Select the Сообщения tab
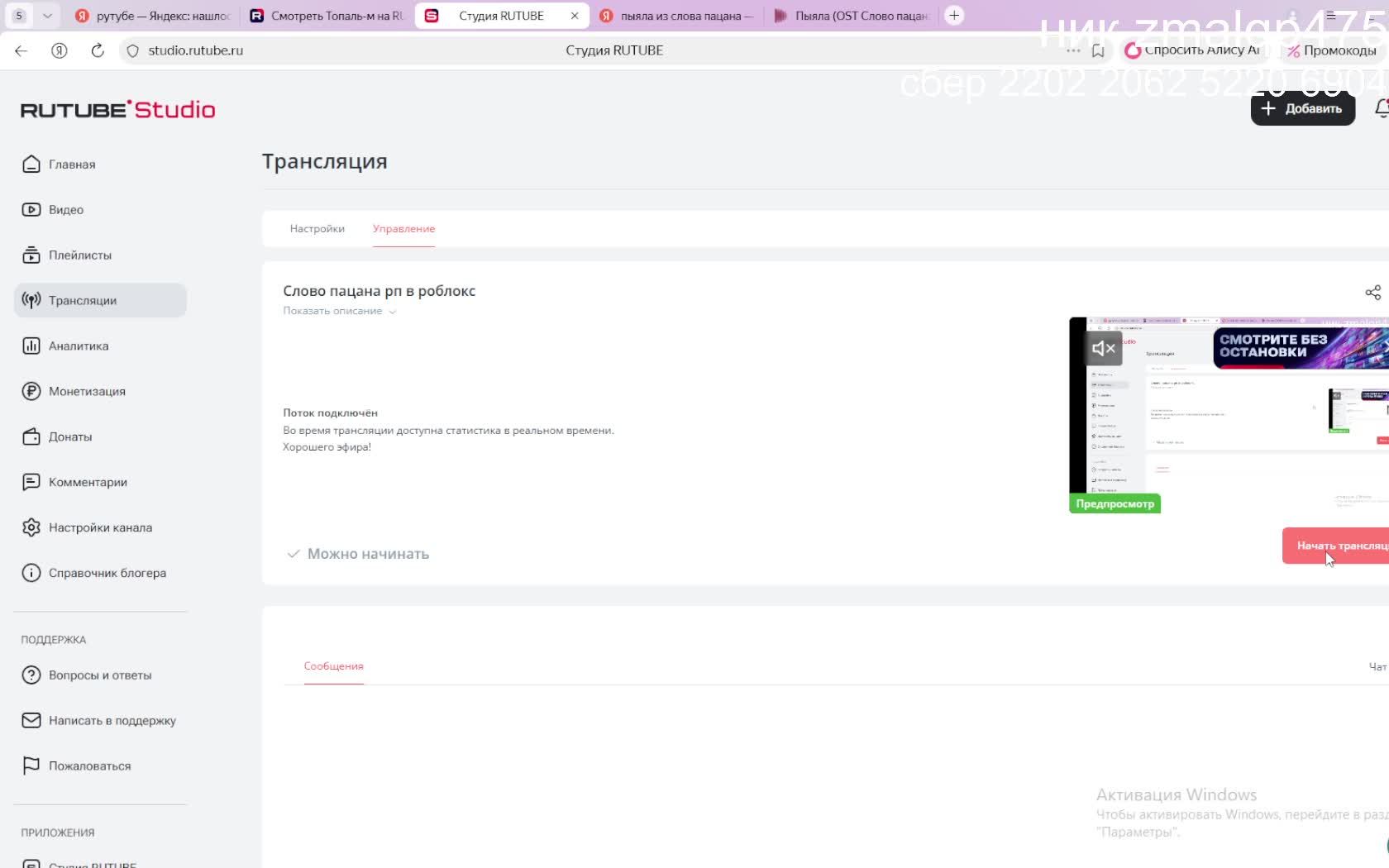Screen dimensions: 1389x868 click(x=333, y=666)
